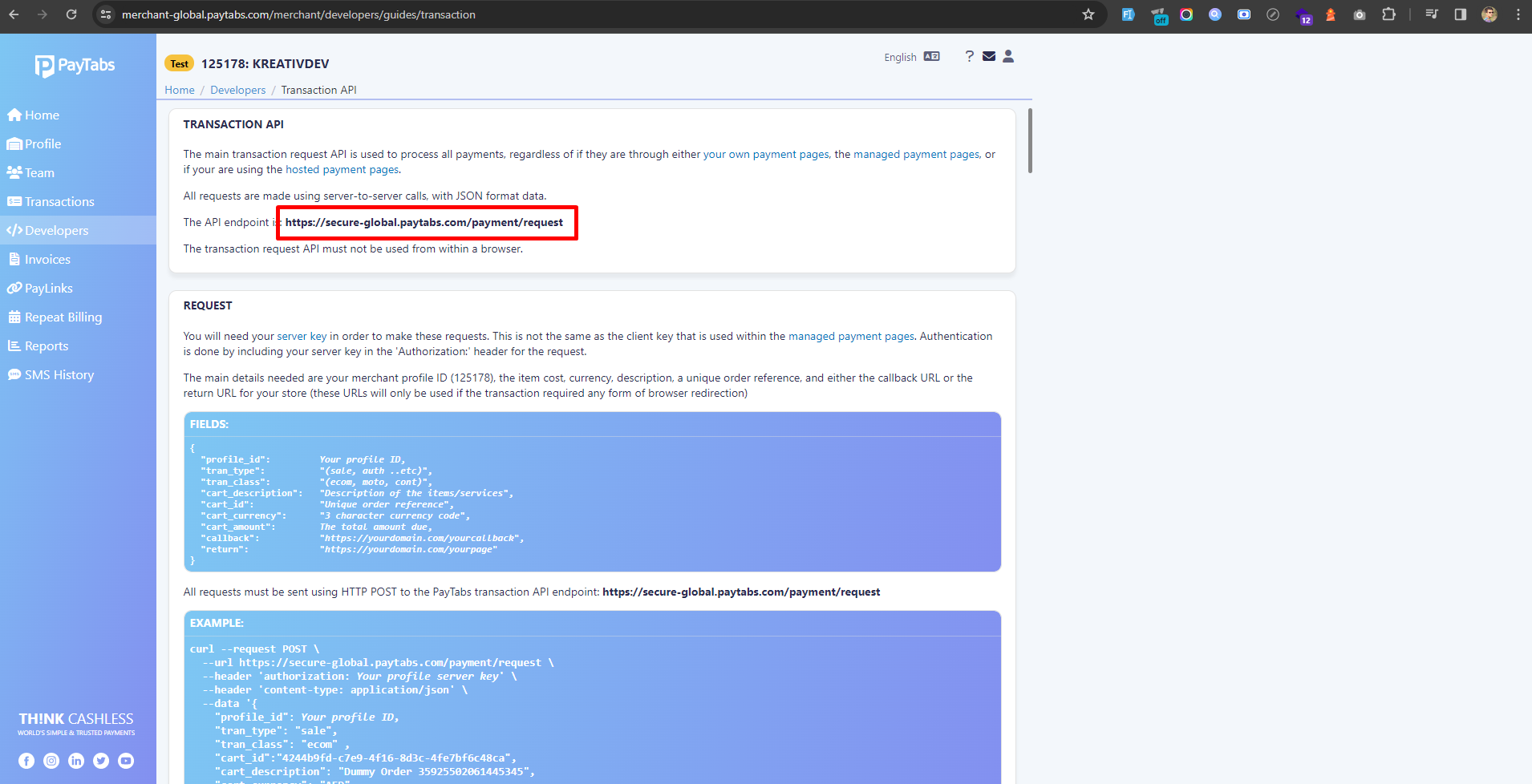Screen dimensions: 1532x784
Task: Open the Chrome three-dot menu
Action: click(1518, 14)
